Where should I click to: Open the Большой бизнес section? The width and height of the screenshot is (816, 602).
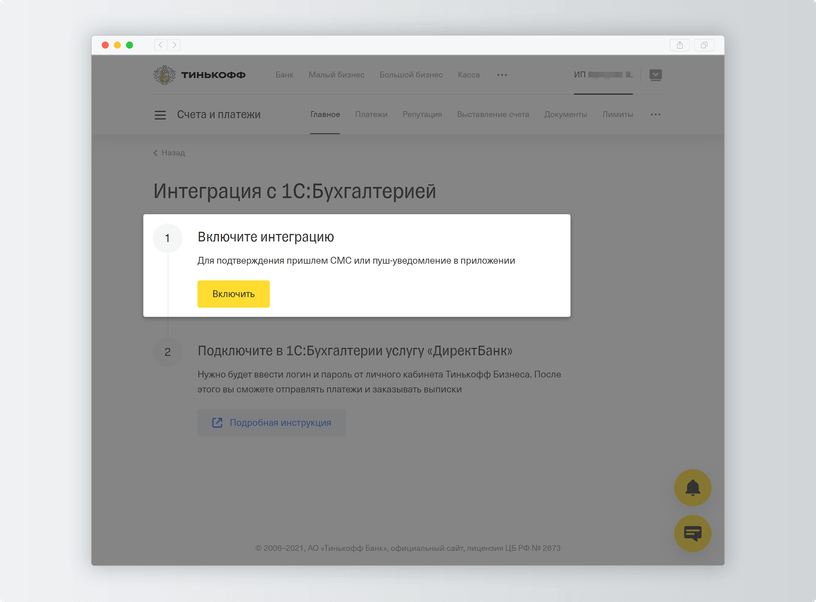411,75
